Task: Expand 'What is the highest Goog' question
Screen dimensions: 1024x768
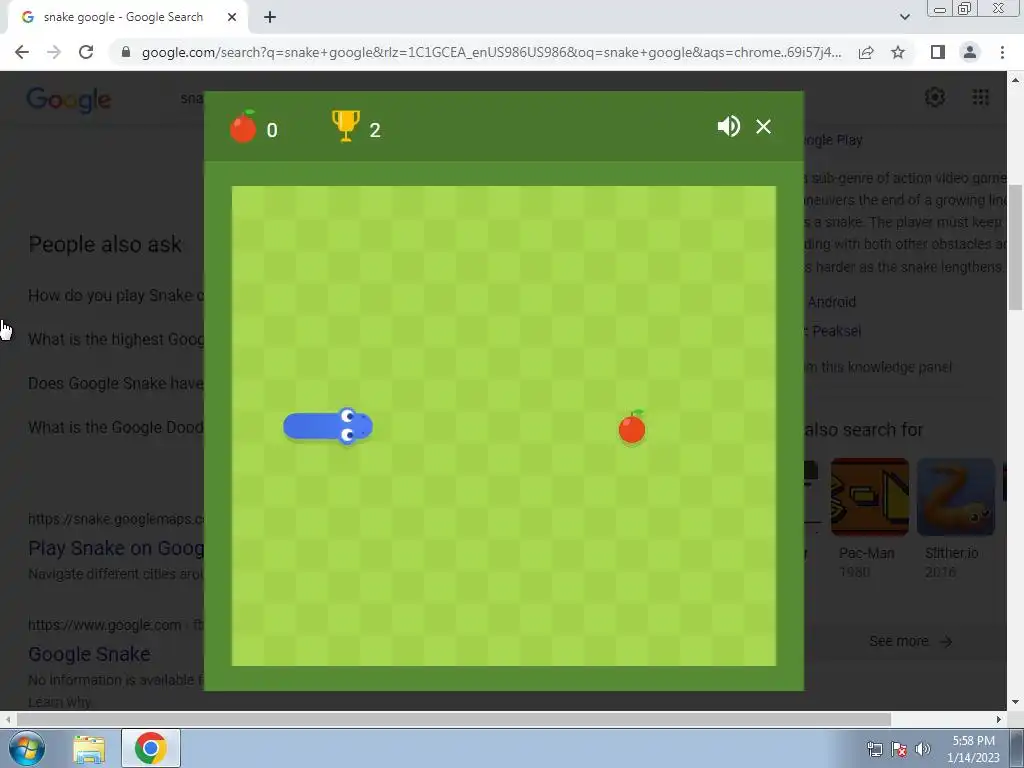Action: coord(116,339)
